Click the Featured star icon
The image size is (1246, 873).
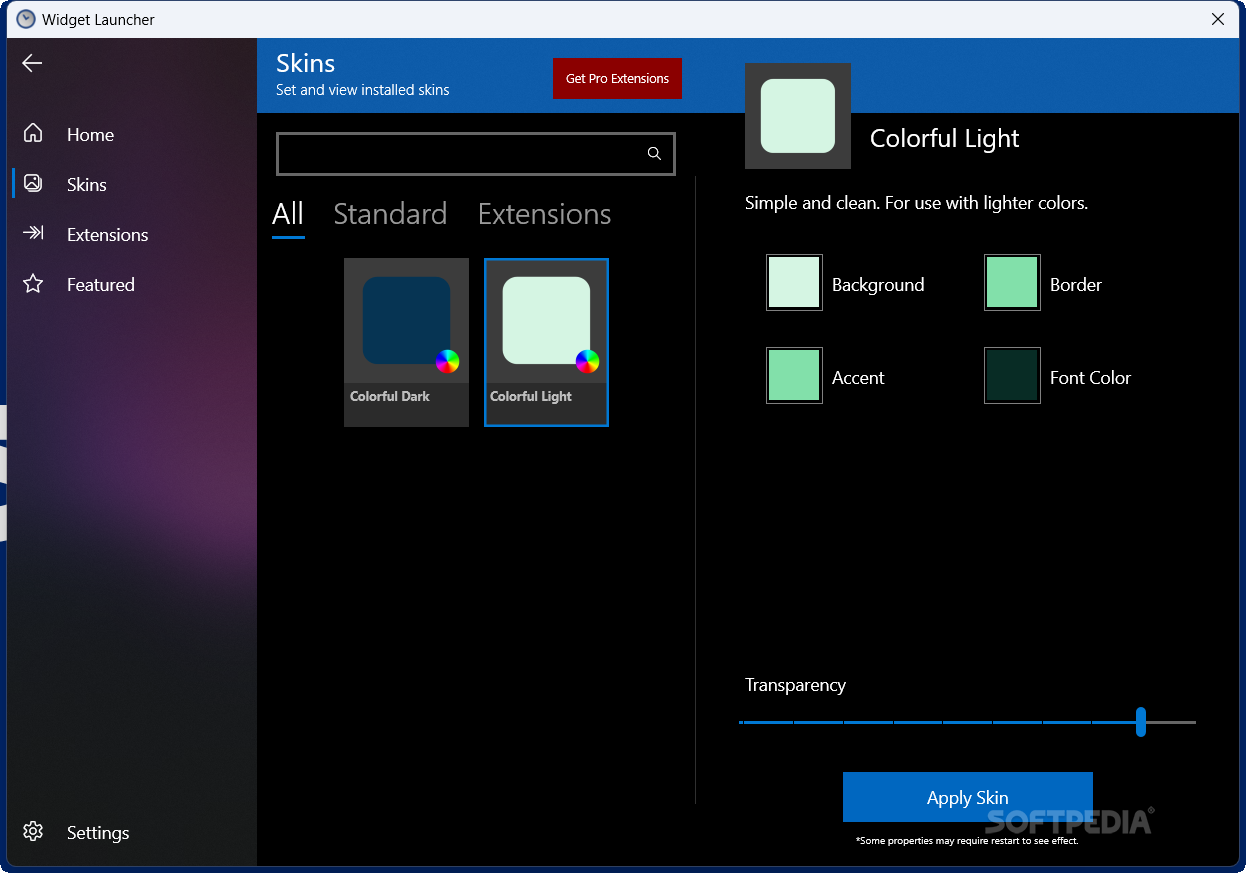click(33, 284)
